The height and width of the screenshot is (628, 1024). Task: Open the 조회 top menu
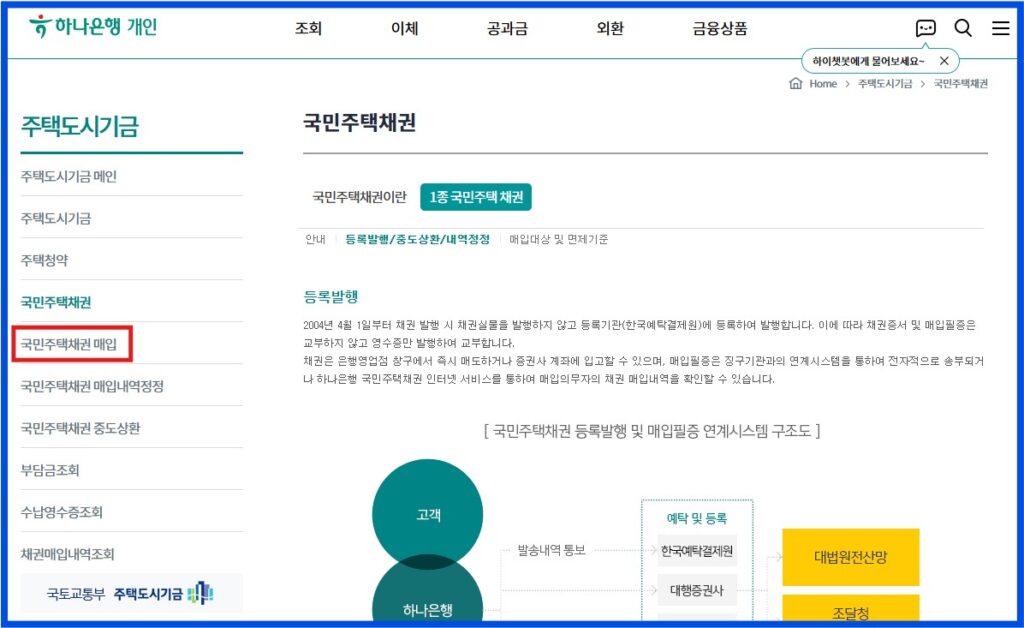pos(308,29)
